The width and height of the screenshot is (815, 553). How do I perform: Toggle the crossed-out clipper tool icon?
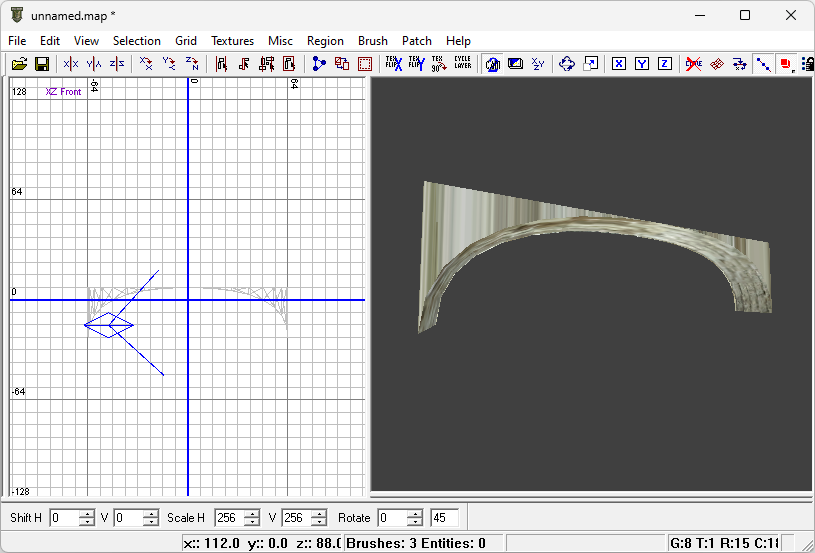(x=693, y=64)
